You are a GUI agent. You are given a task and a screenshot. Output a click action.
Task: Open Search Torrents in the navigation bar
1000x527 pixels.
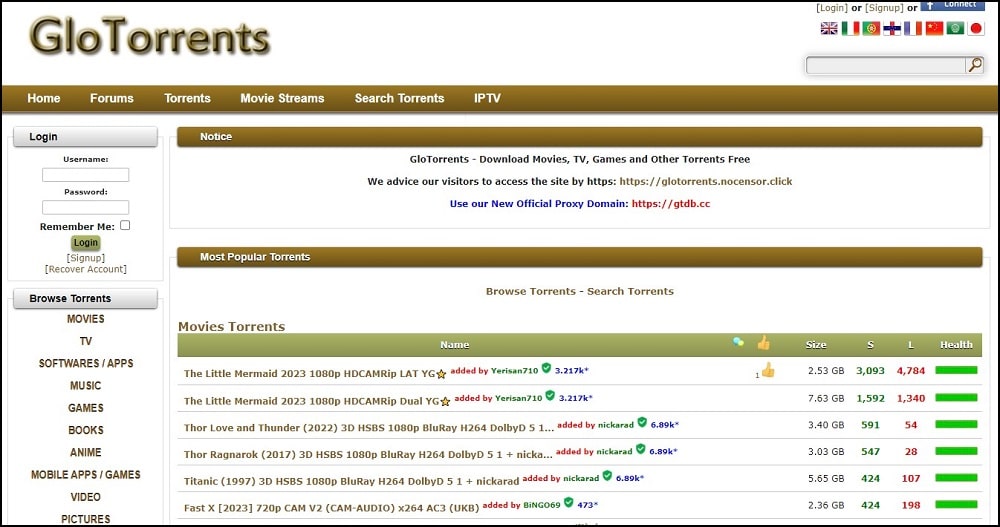[x=399, y=98]
